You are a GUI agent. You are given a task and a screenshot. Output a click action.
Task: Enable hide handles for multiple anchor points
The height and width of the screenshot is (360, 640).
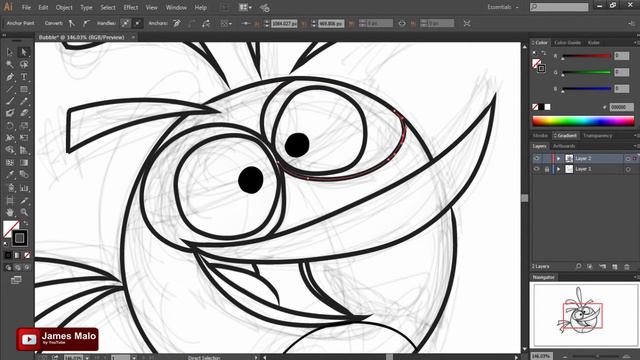[x=137, y=23]
